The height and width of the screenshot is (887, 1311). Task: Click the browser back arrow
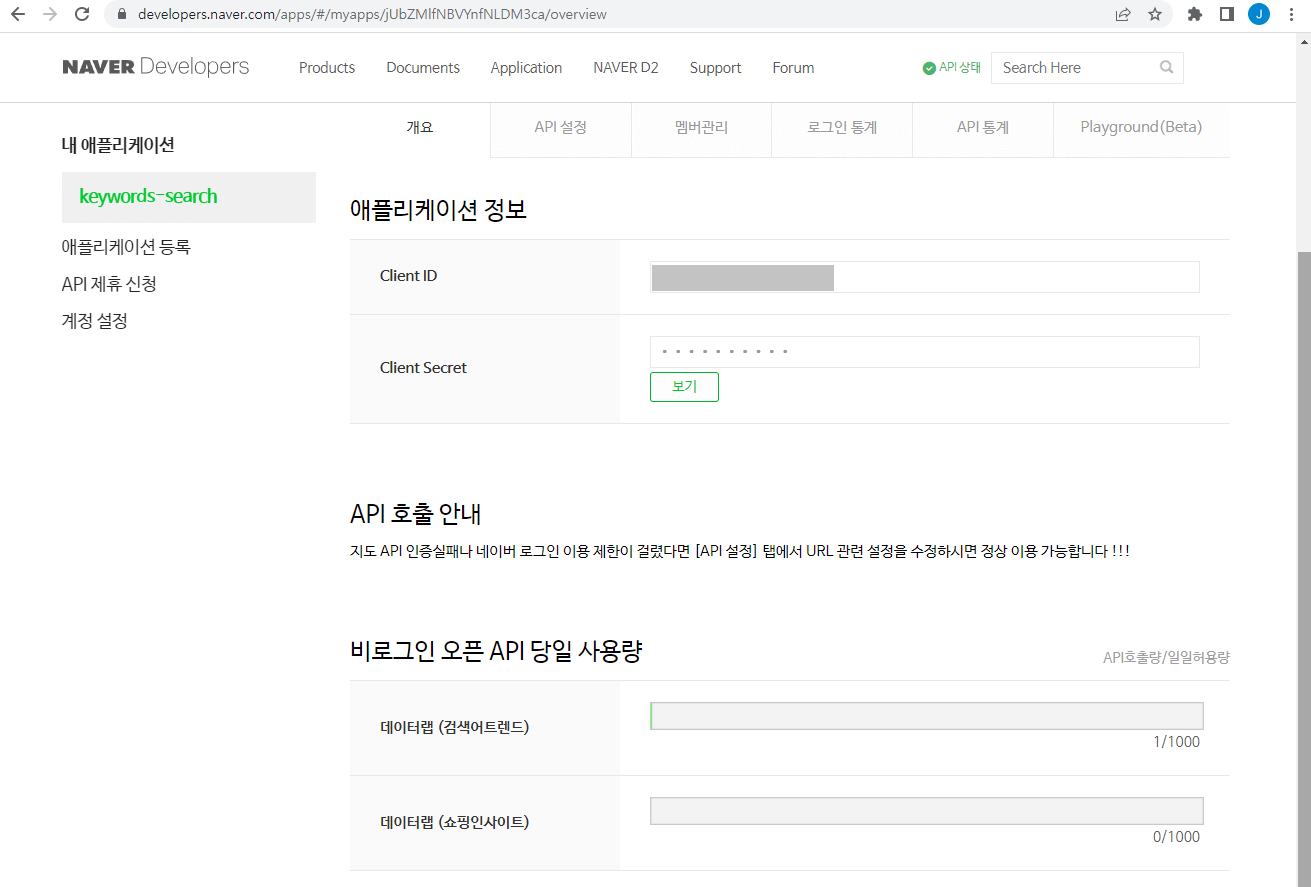coord(19,14)
